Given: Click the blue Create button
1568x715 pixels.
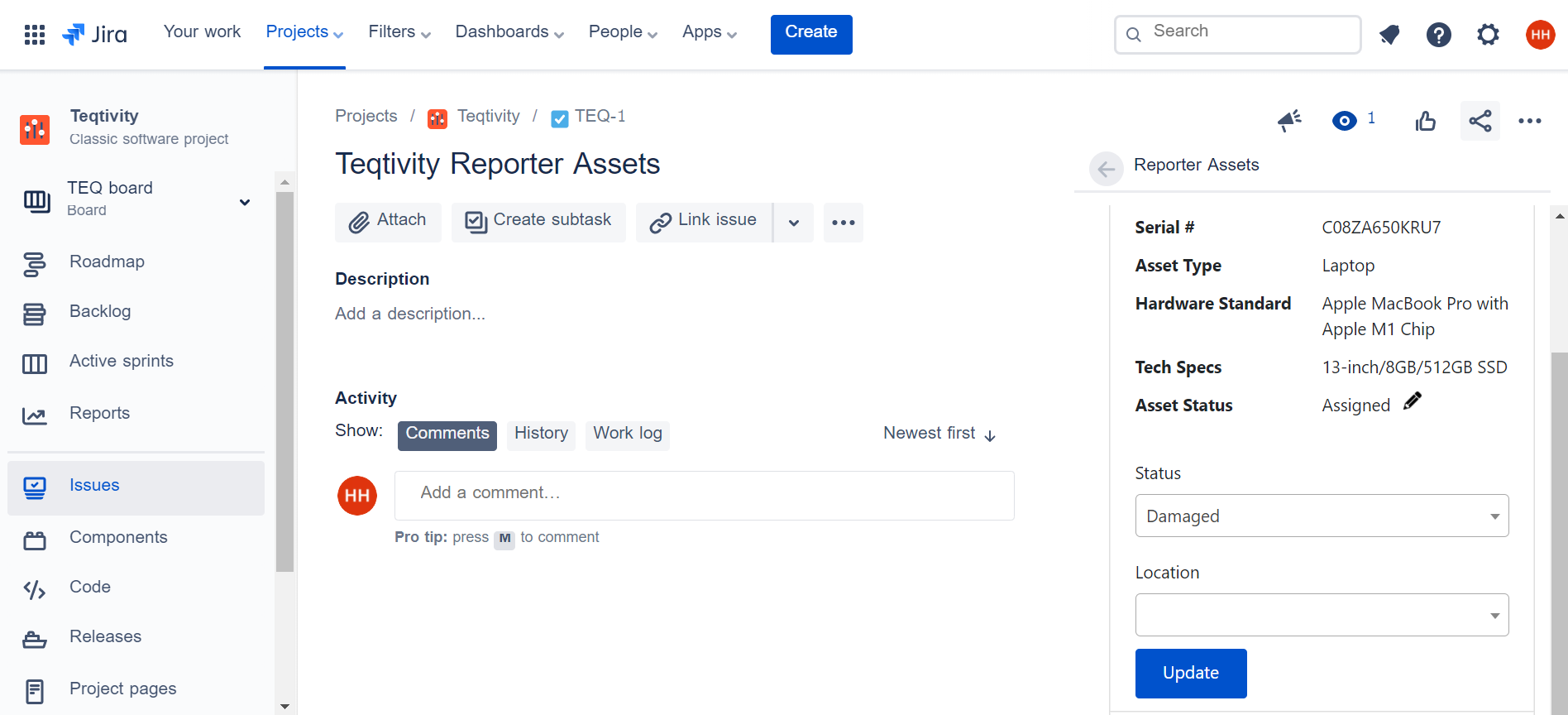Looking at the screenshot, I should tap(811, 35).
